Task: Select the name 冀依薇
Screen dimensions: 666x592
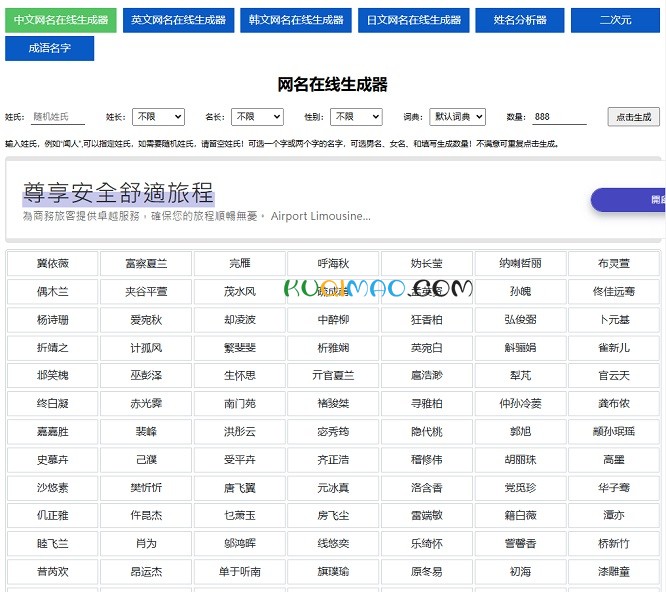Action: coord(53,264)
